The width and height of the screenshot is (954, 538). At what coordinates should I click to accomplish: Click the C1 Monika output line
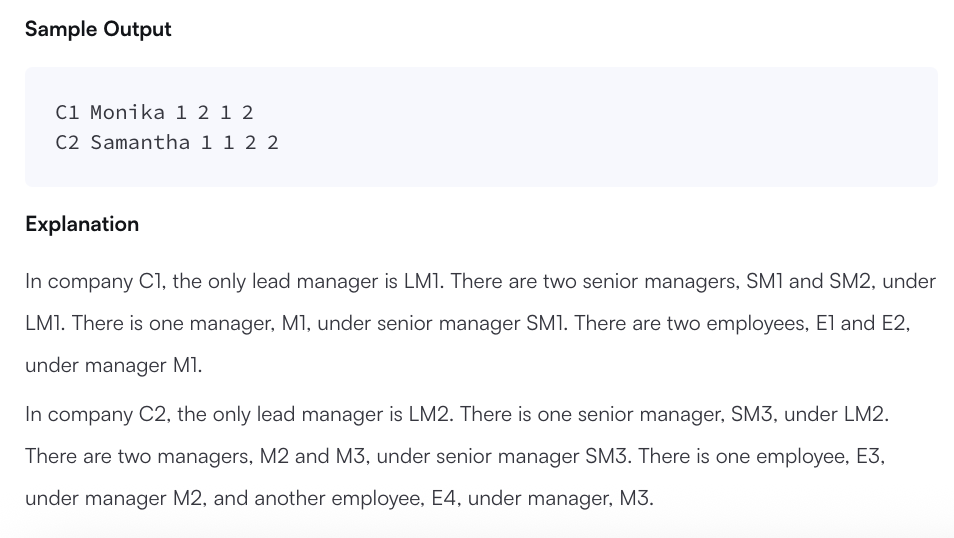coord(154,112)
